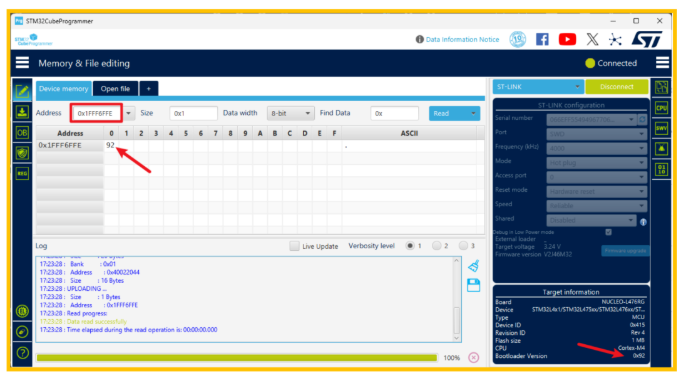Open the Access port dropdown
Image resolution: width=677 pixels, height=377 pixels.
click(596, 177)
